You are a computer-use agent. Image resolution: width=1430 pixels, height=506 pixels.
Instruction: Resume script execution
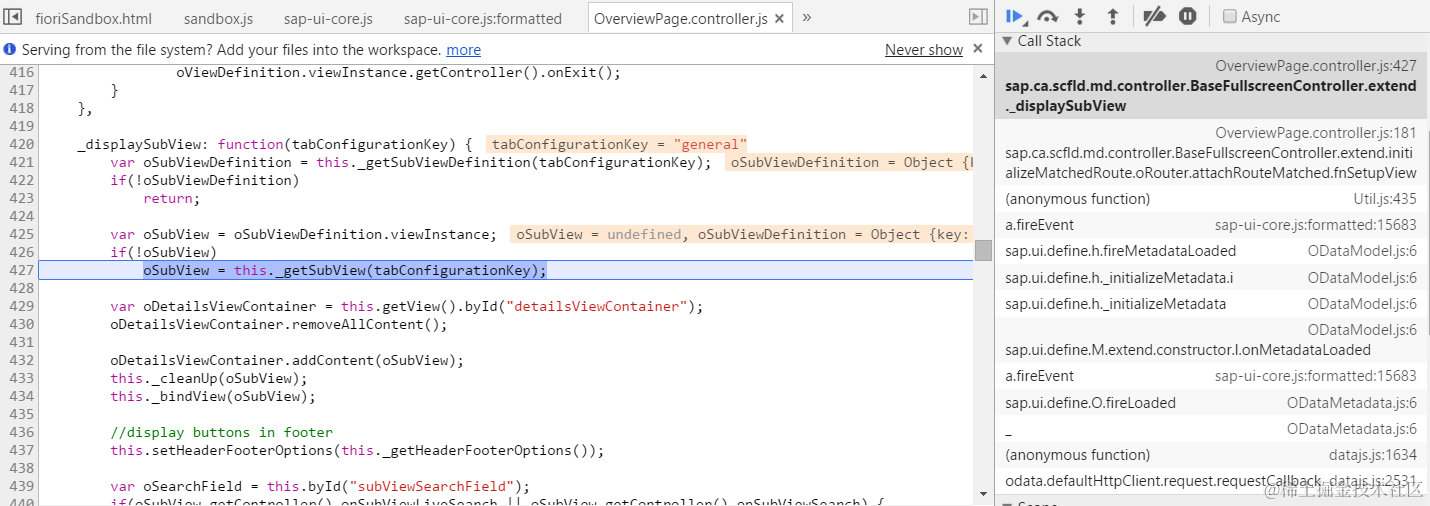1015,16
